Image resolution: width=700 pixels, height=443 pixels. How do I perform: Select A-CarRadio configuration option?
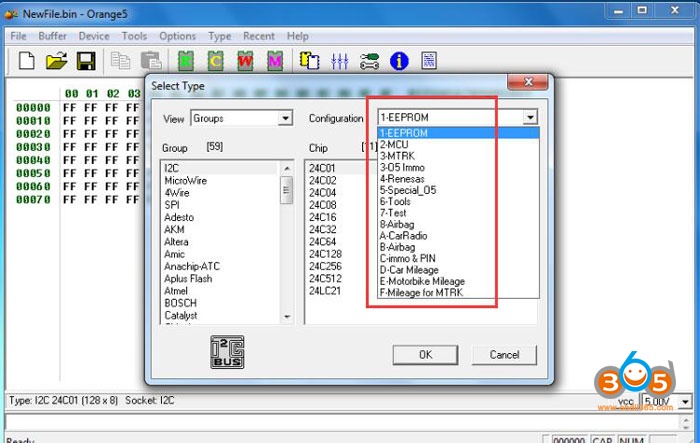click(x=458, y=236)
